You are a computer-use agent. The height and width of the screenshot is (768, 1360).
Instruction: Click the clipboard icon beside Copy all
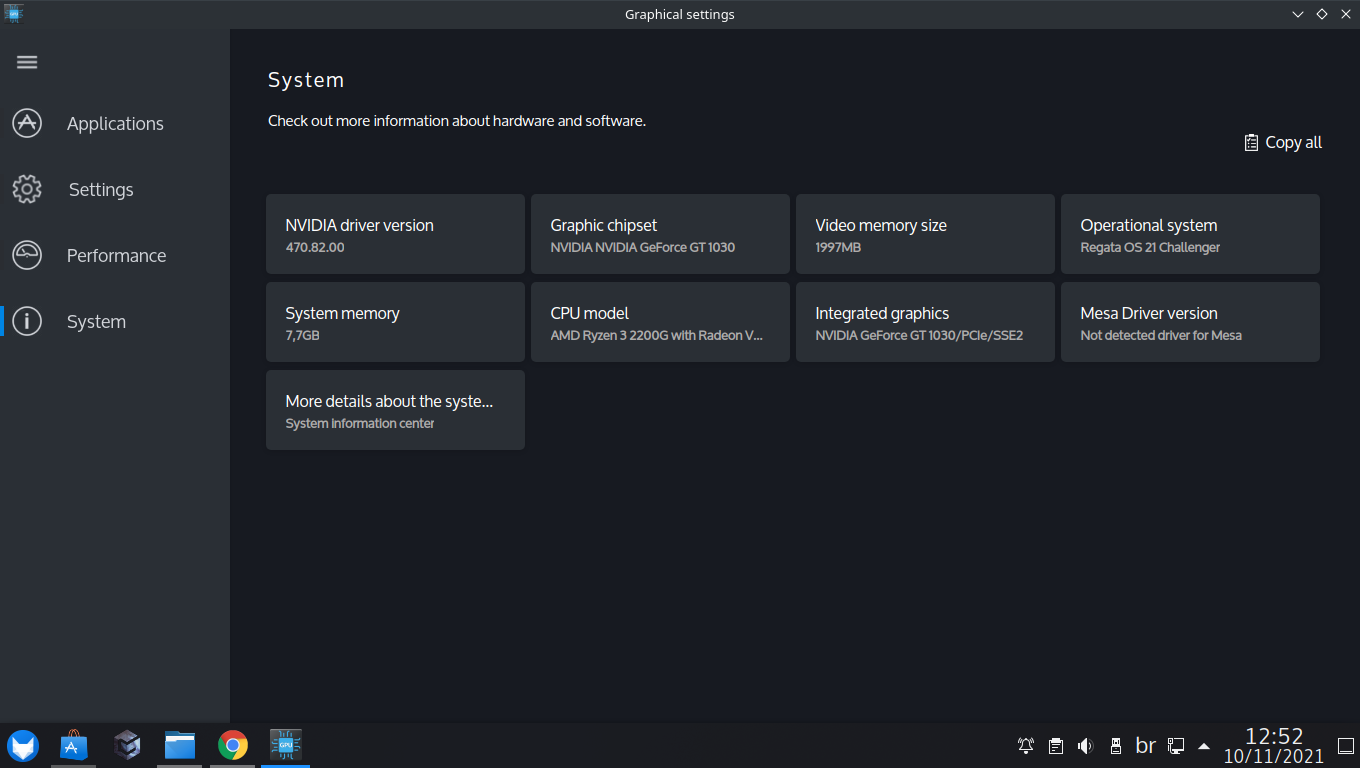click(x=1251, y=143)
